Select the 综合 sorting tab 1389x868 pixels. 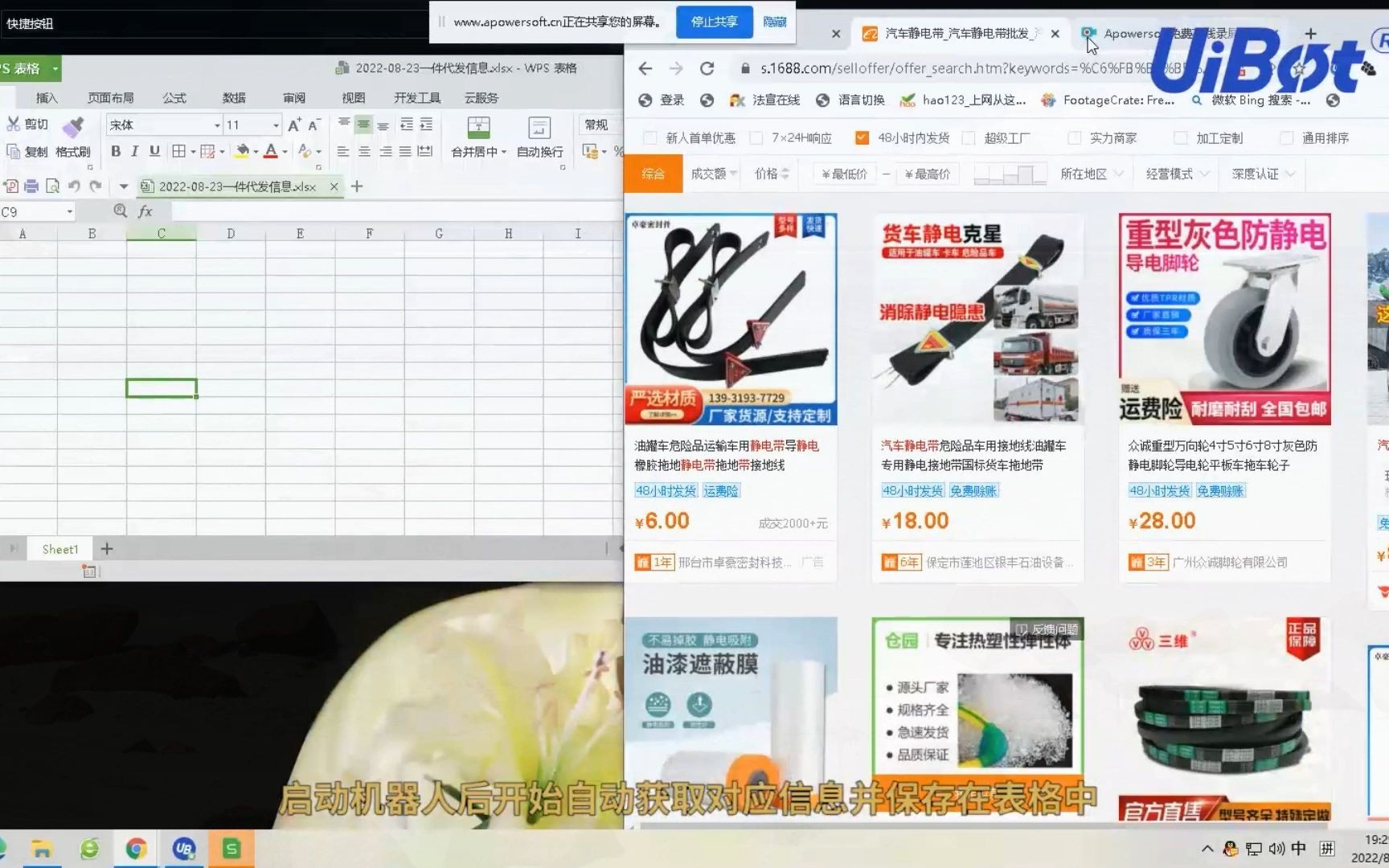point(653,174)
